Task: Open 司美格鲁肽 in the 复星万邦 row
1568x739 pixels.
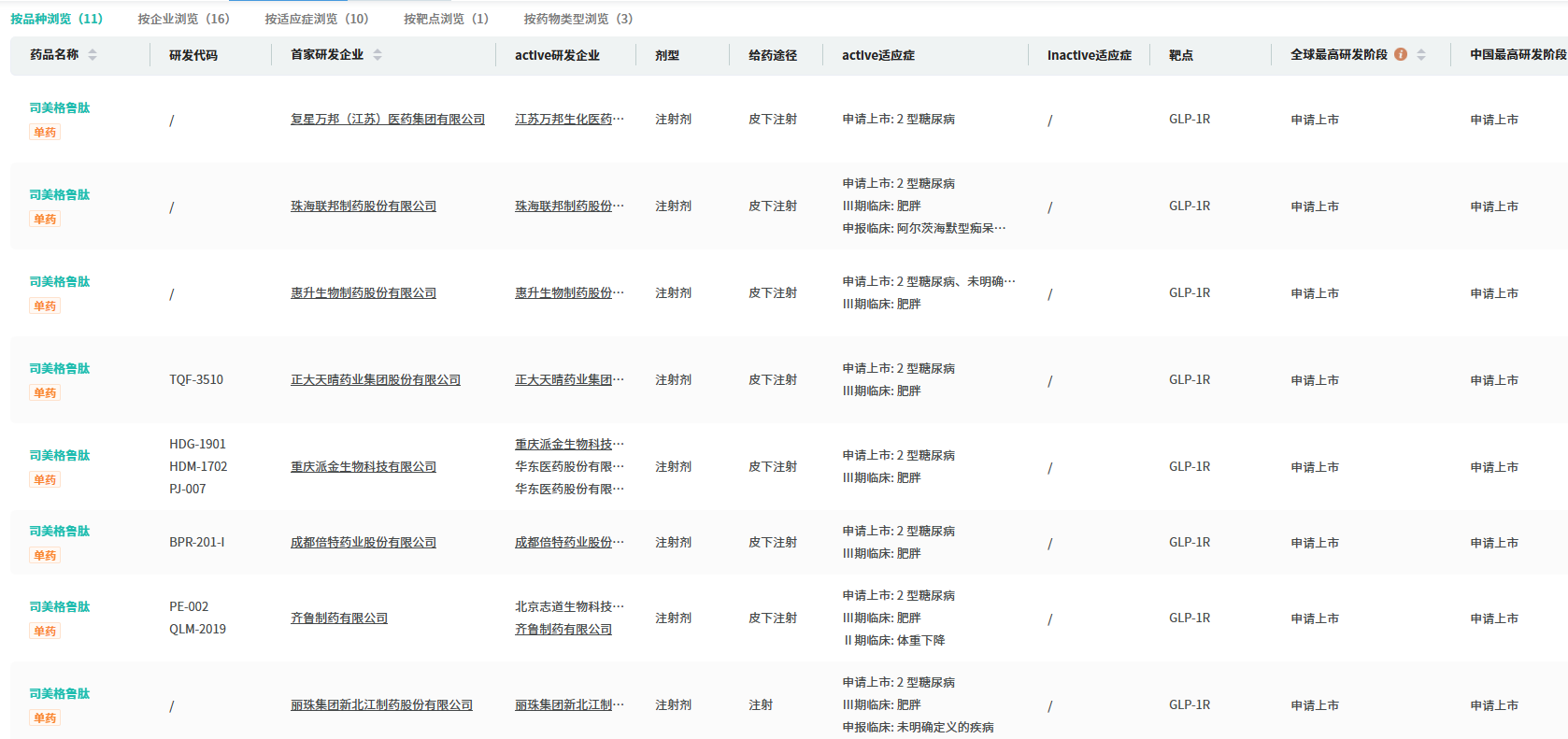Action: [x=60, y=108]
